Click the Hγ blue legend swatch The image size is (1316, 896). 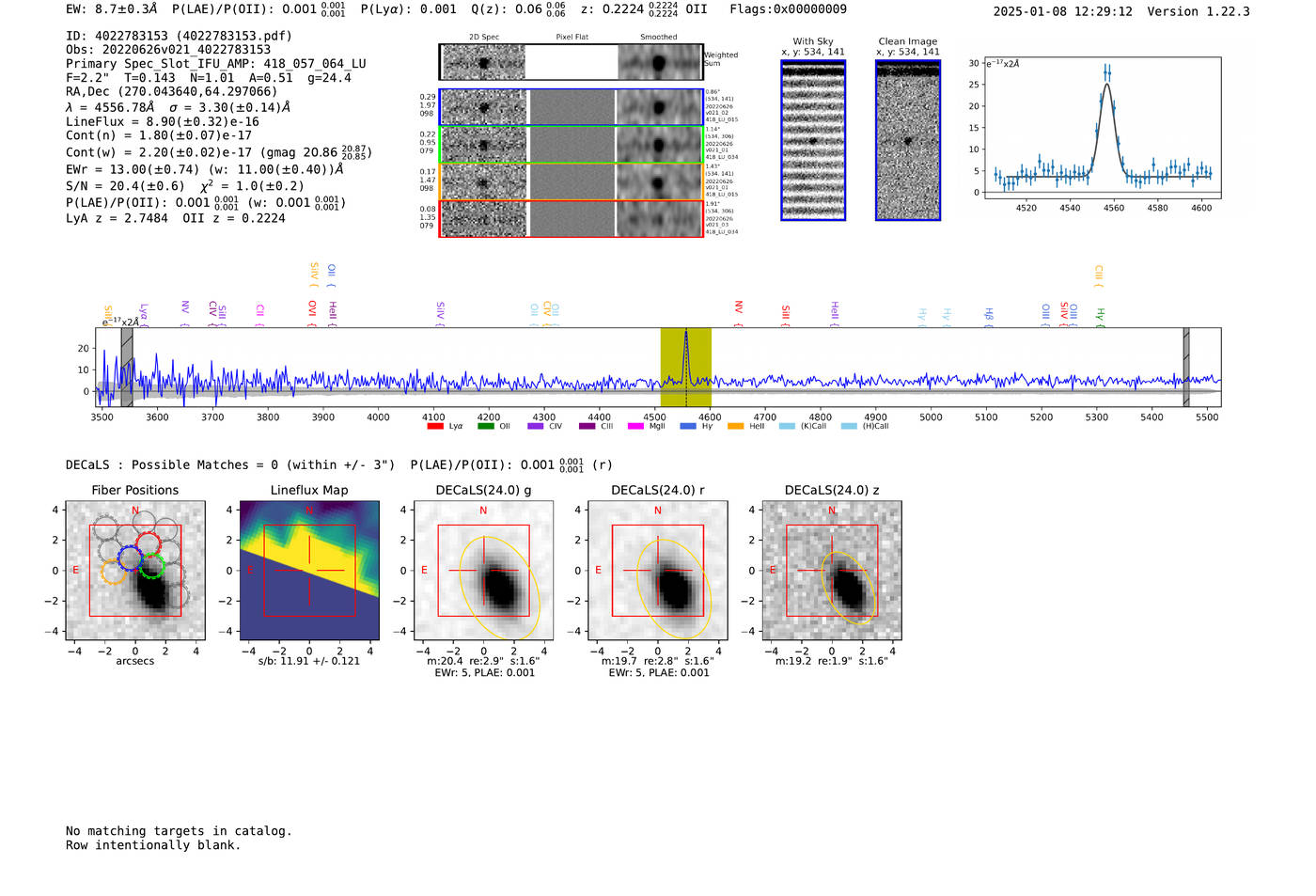pyautogui.click(x=688, y=426)
